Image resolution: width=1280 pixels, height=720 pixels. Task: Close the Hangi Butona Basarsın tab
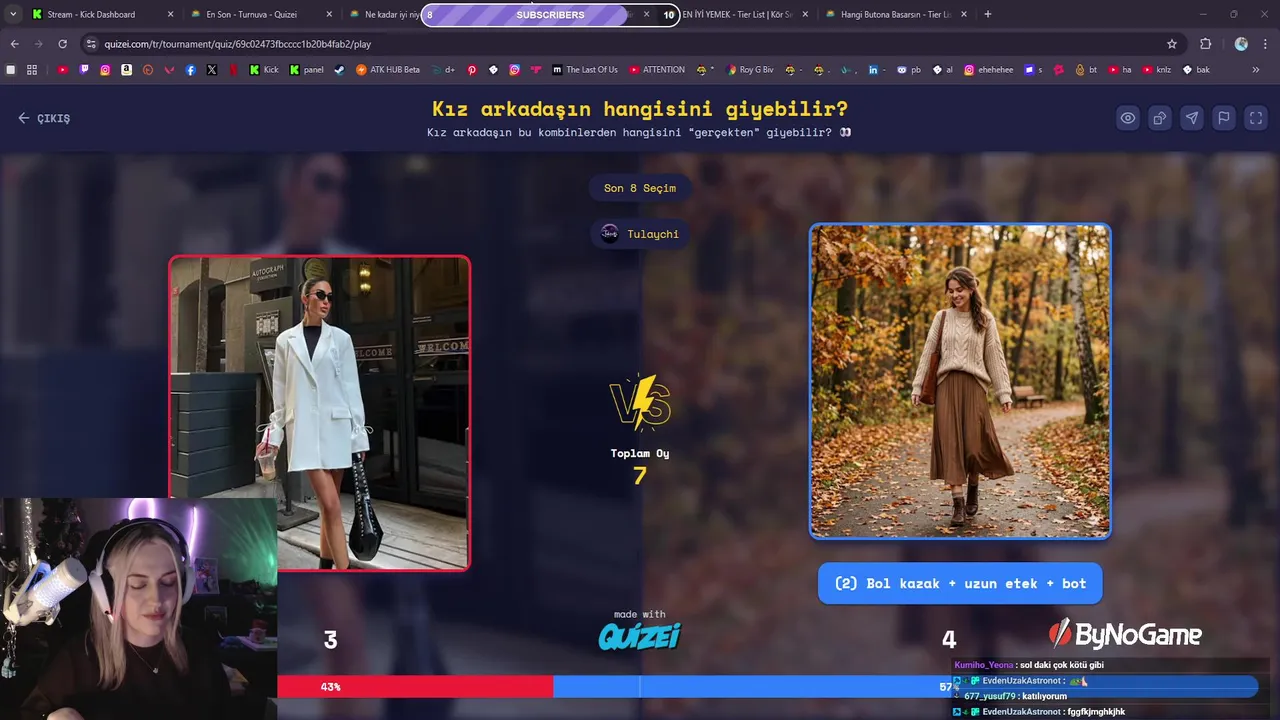(965, 14)
